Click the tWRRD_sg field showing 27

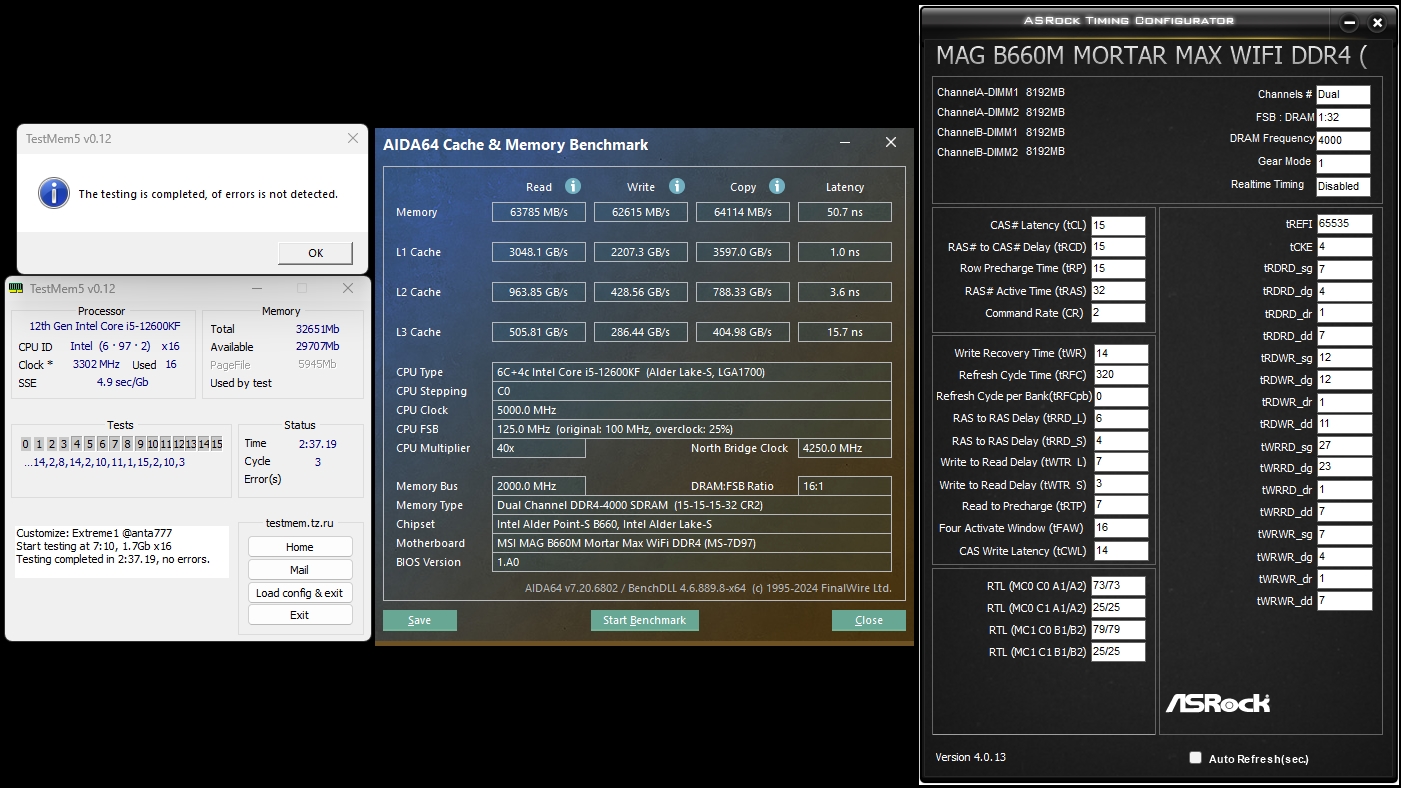[x=1344, y=446]
